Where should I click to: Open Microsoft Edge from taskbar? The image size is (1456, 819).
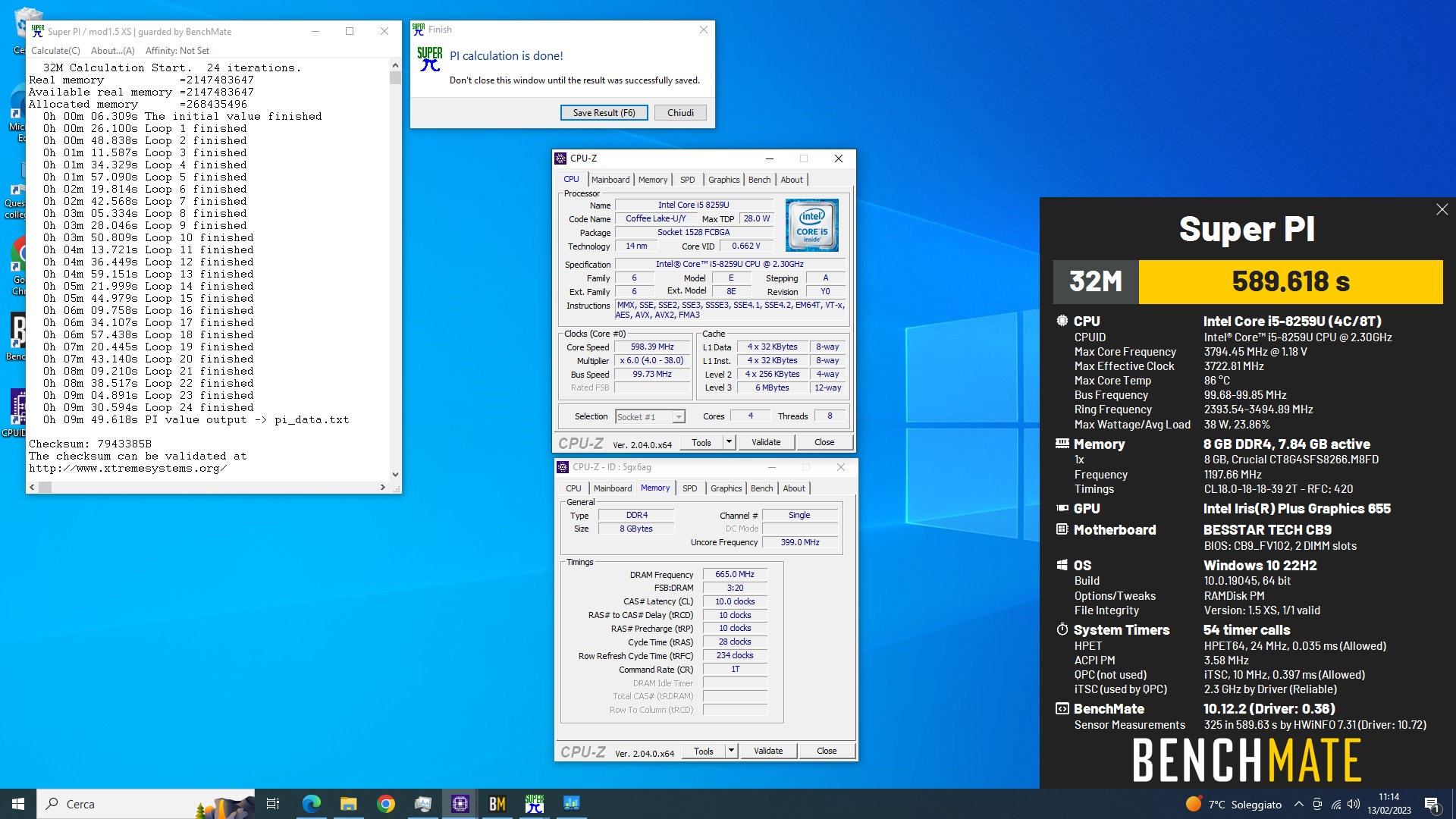[x=311, y=804]
